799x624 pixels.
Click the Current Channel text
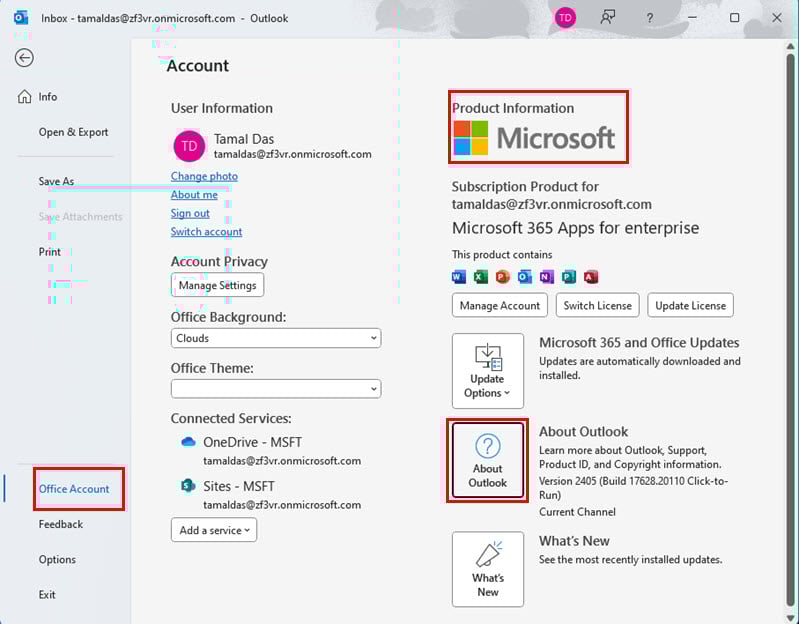[577, 512]
